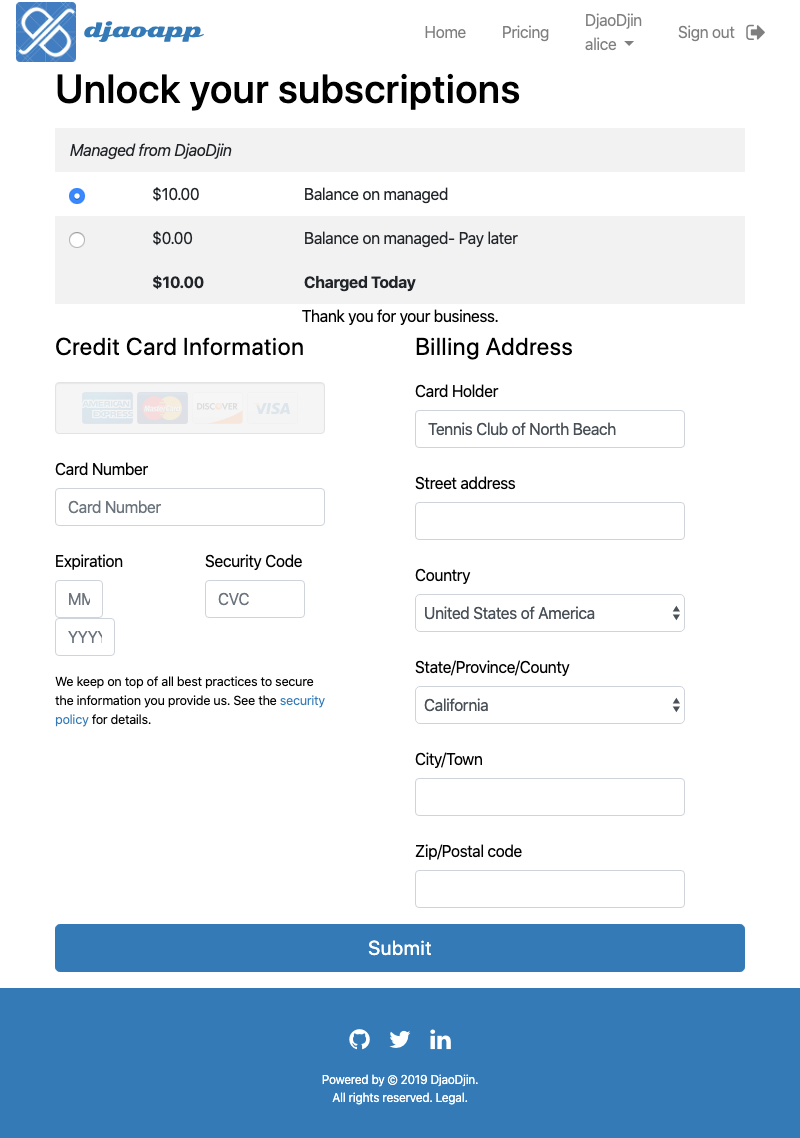Focus the CVC security code field
Viewport: 800px width, 1138px height.
click(x=255, y=599)
